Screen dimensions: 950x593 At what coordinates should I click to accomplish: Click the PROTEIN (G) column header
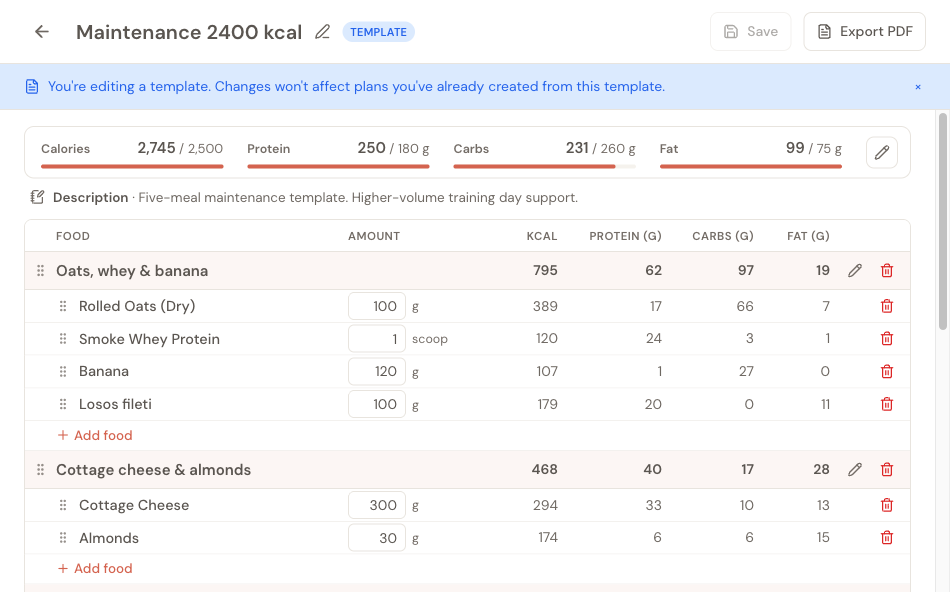pos(625,236)
